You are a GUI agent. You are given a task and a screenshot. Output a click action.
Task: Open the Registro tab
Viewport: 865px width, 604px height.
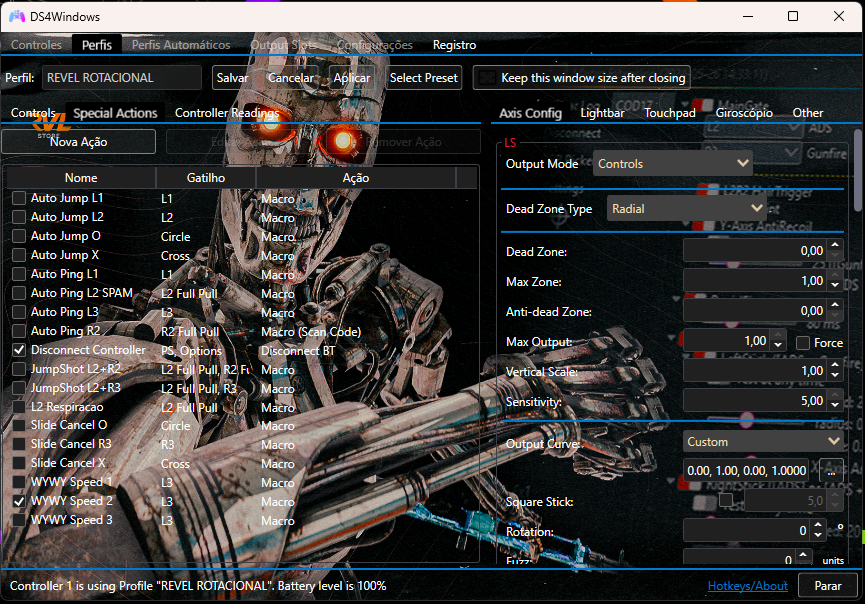[454, 45]
